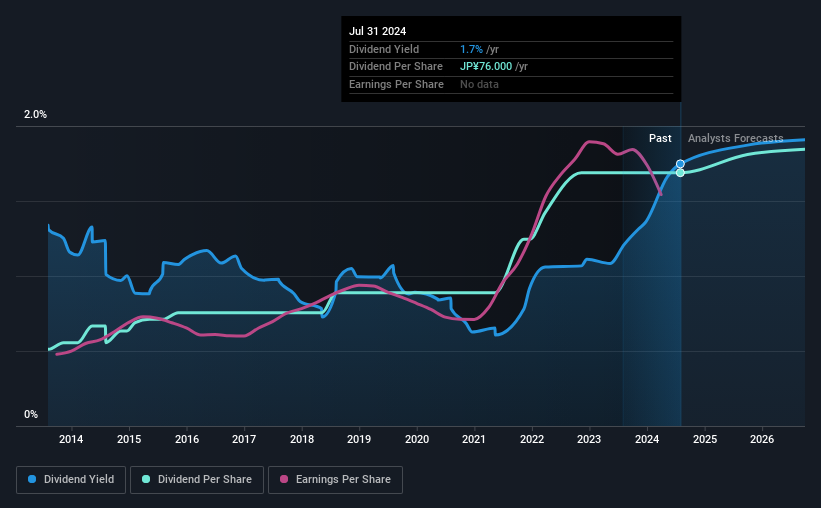Image resolution: width=821 pixels, height=508 pixels.
Task: Click the 2019 x-axis label
Action: (x=359, y=439)
